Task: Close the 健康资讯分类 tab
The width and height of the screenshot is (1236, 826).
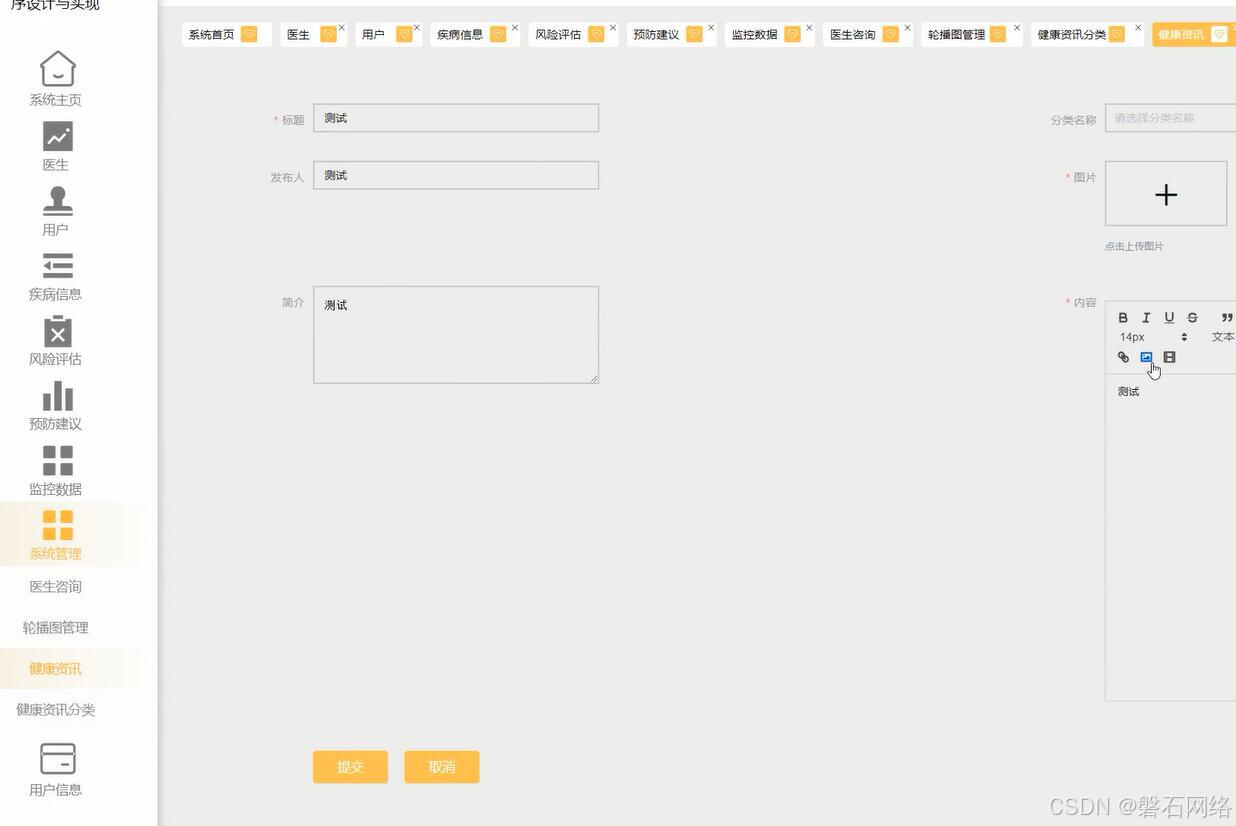Action: click(x=1138, y=28)
